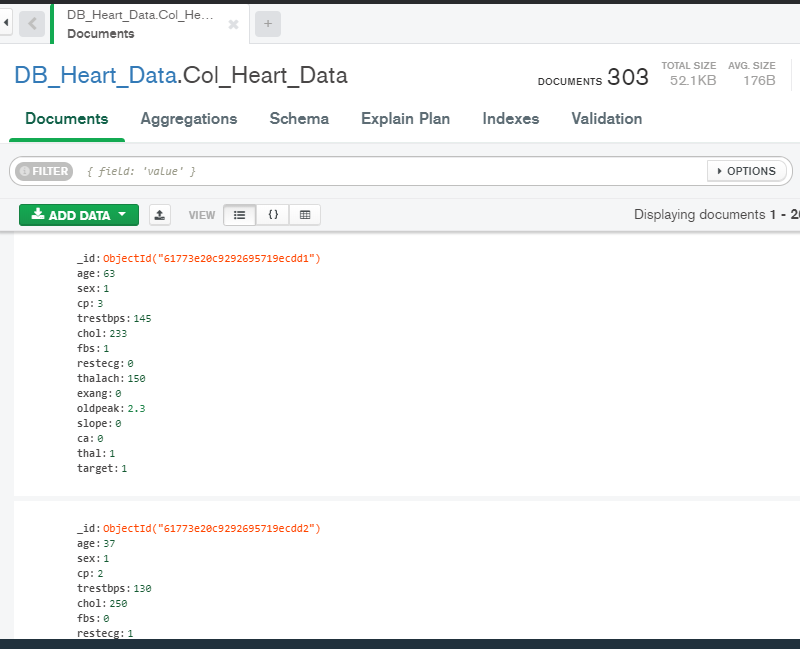Click the oldpeak: 2.3 value

(x=136, y=408)
